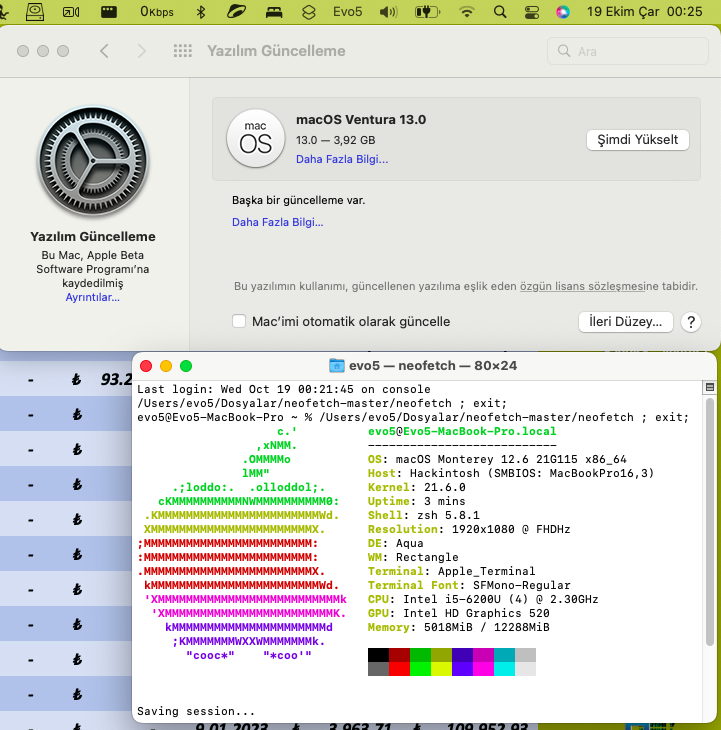Go back with the left chevron arrow

point(105,51)
